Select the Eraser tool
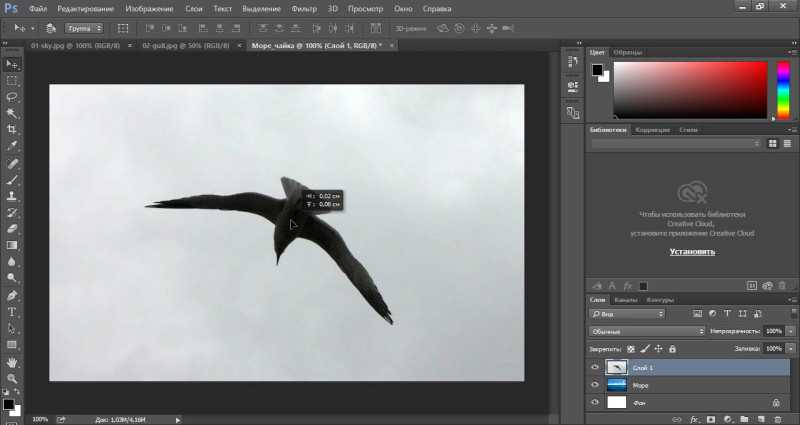800x425 pixels. (x=12, y=229)
